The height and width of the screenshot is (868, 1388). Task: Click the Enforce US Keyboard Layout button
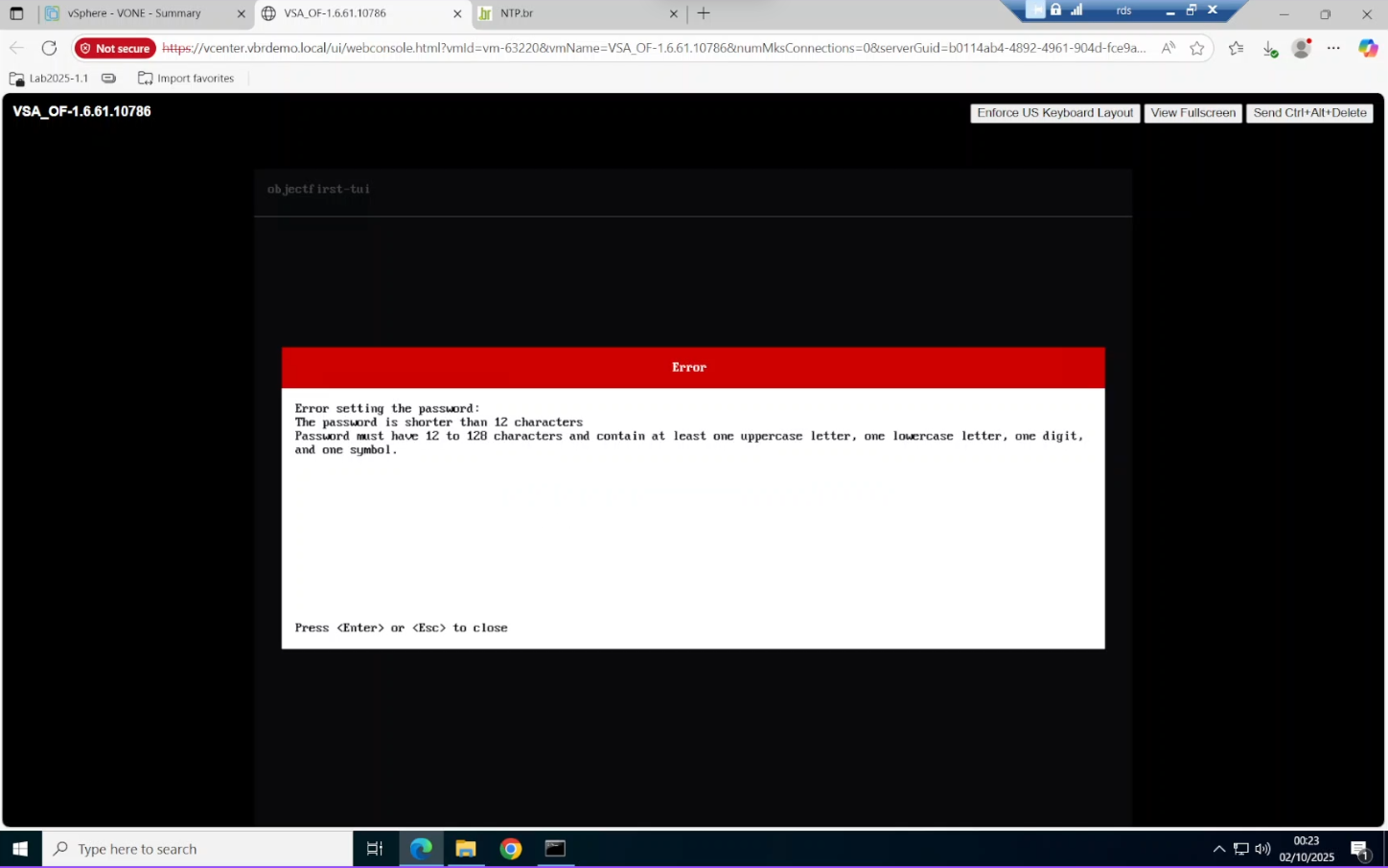pyautogui.click(x=1054, y=113)
